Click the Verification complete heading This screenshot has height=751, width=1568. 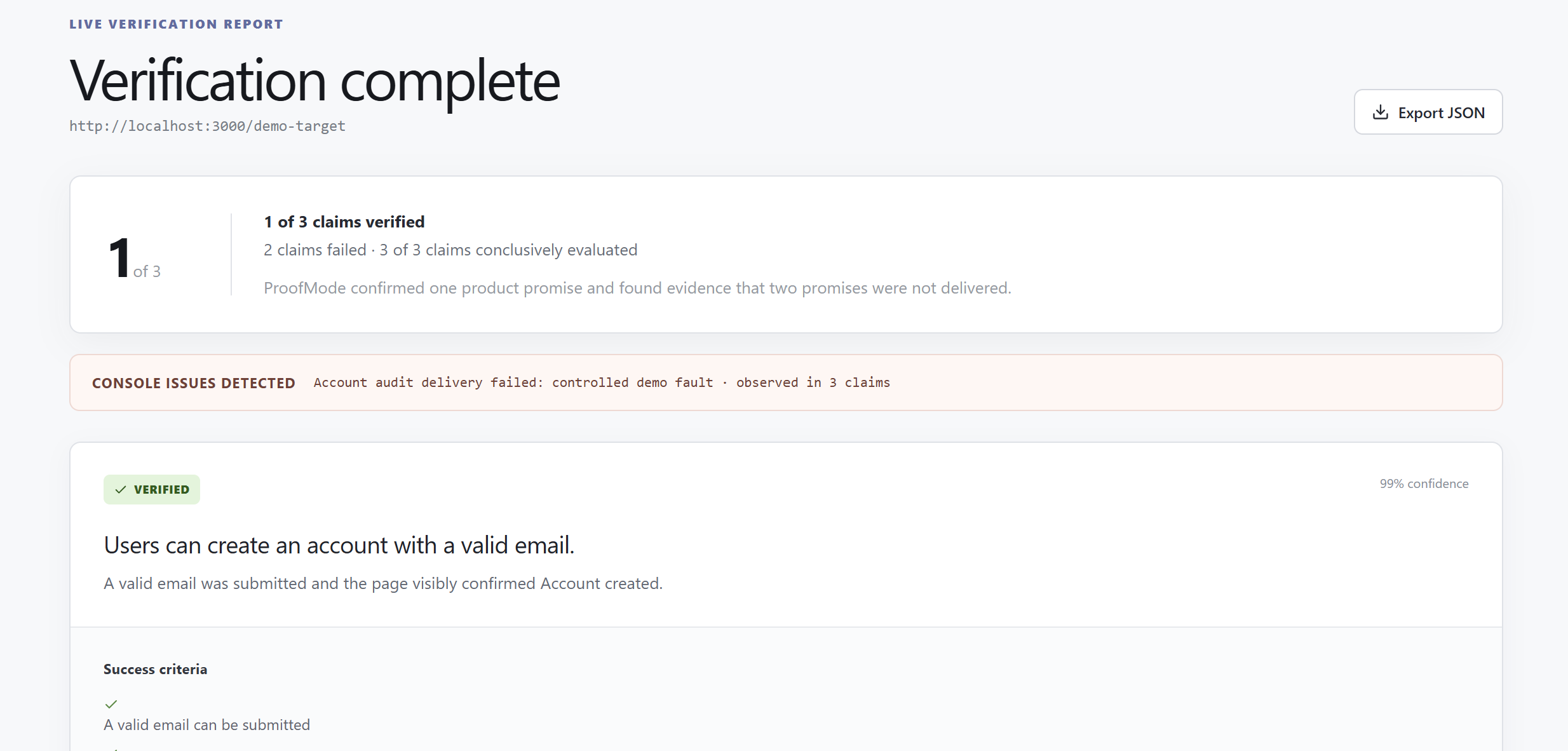(x=314, y=80)
